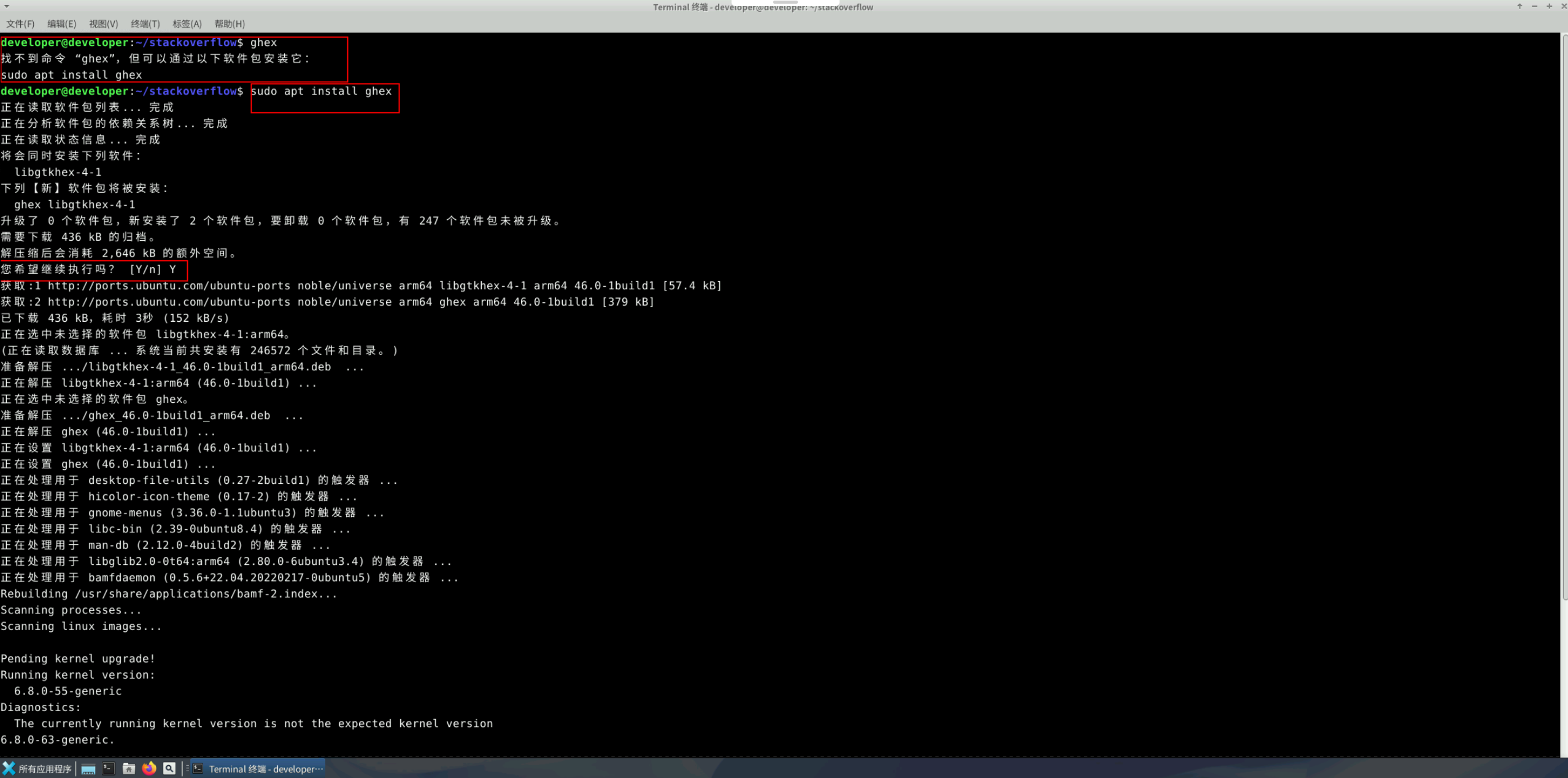Select the Terminal 终端 taskbar window button
This screenshot has width=1568, height=778.
pos(258,769)
